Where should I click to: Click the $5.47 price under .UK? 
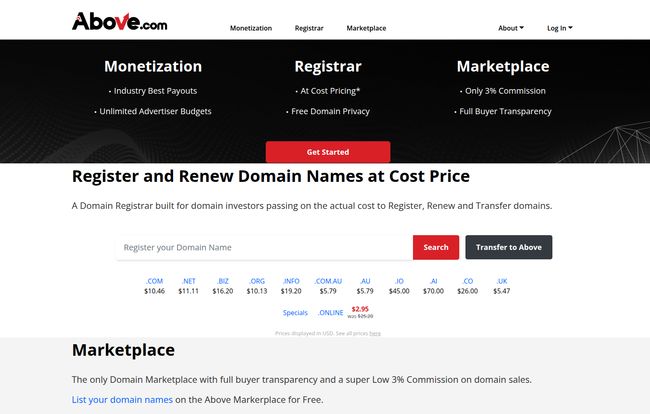click(x=502, y=291)
